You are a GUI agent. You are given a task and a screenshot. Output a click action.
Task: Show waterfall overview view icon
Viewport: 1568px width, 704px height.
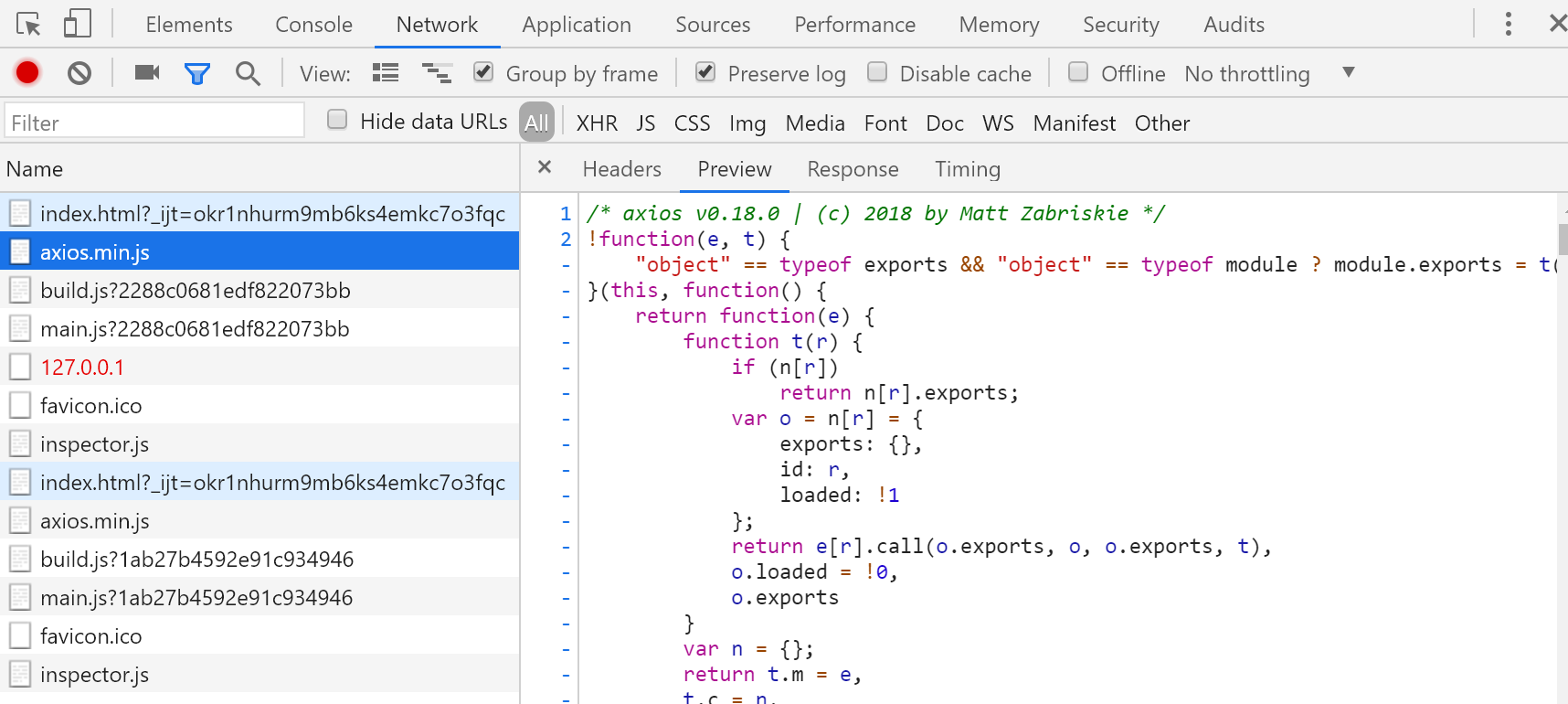point(436,73)
